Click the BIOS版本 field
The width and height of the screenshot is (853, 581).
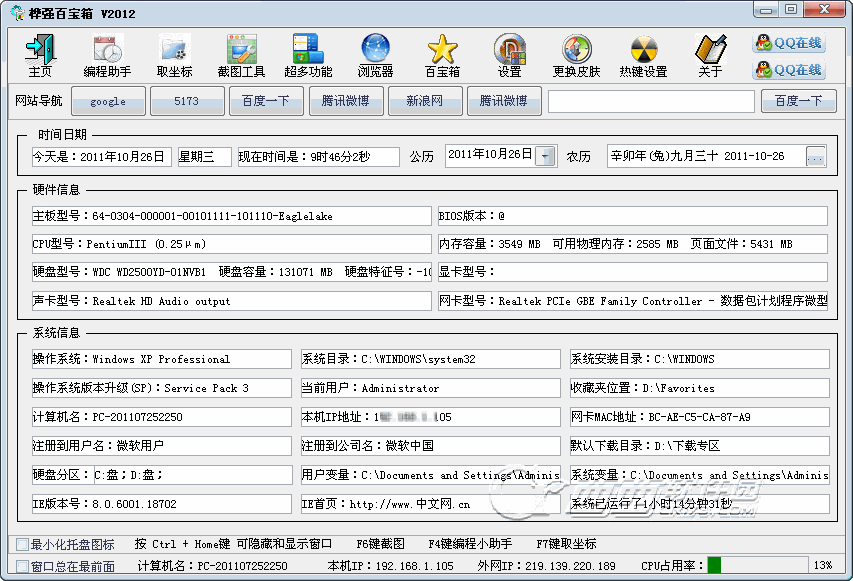click(633, 216)
